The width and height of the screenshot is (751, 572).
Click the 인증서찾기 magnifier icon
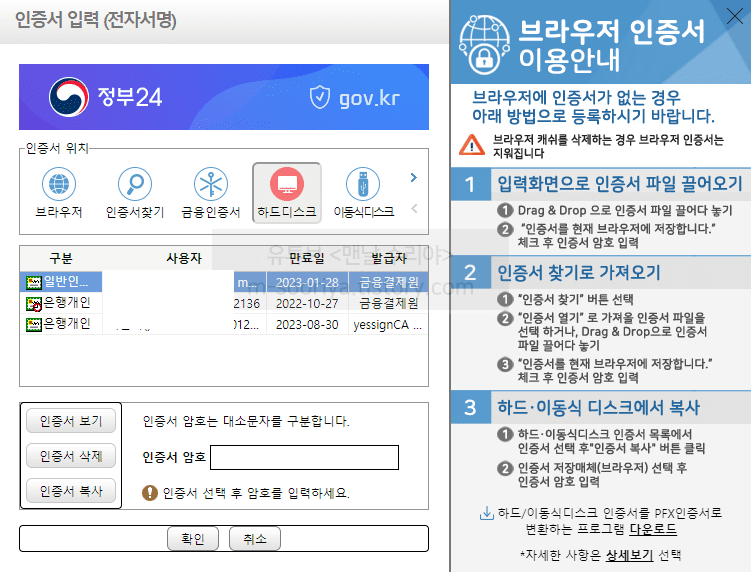point(135,185)
